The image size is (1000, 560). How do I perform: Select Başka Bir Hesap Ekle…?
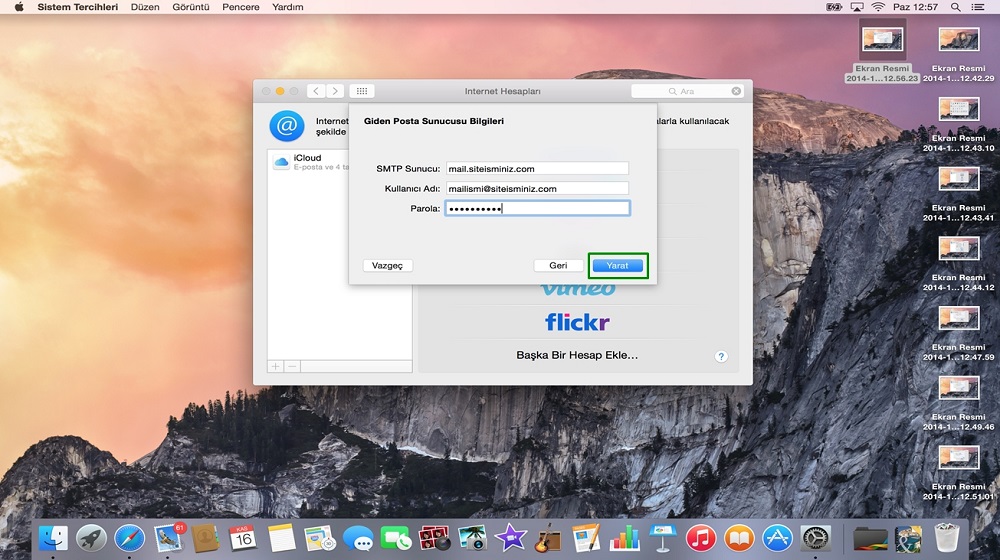[x=577, y=355]
